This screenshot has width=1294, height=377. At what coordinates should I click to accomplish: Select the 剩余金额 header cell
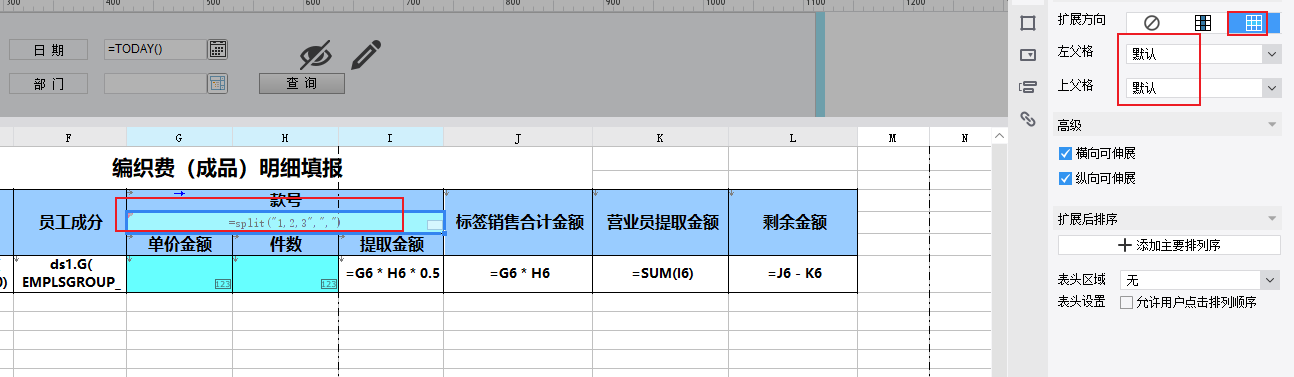click(x=793, y=222)
